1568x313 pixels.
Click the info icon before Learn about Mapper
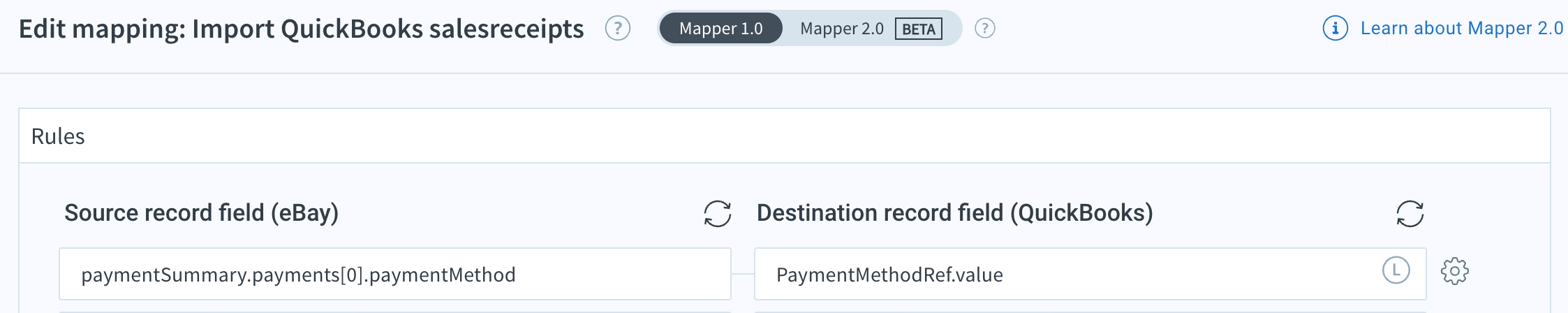[x=1335, y=29]
